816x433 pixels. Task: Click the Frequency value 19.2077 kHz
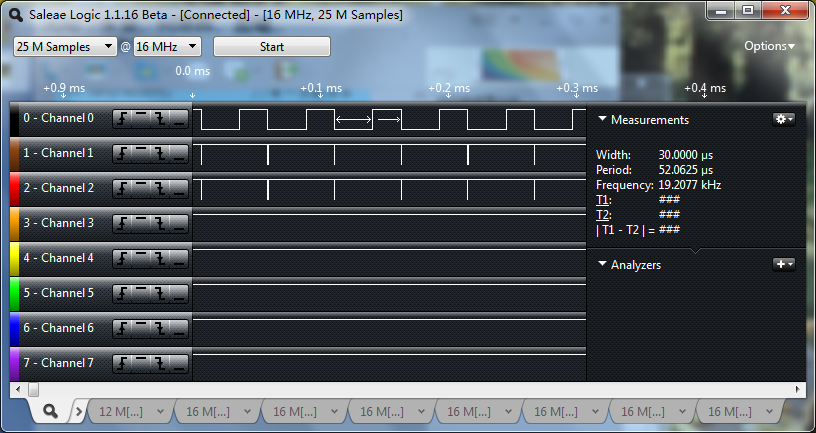pos(690,185)
